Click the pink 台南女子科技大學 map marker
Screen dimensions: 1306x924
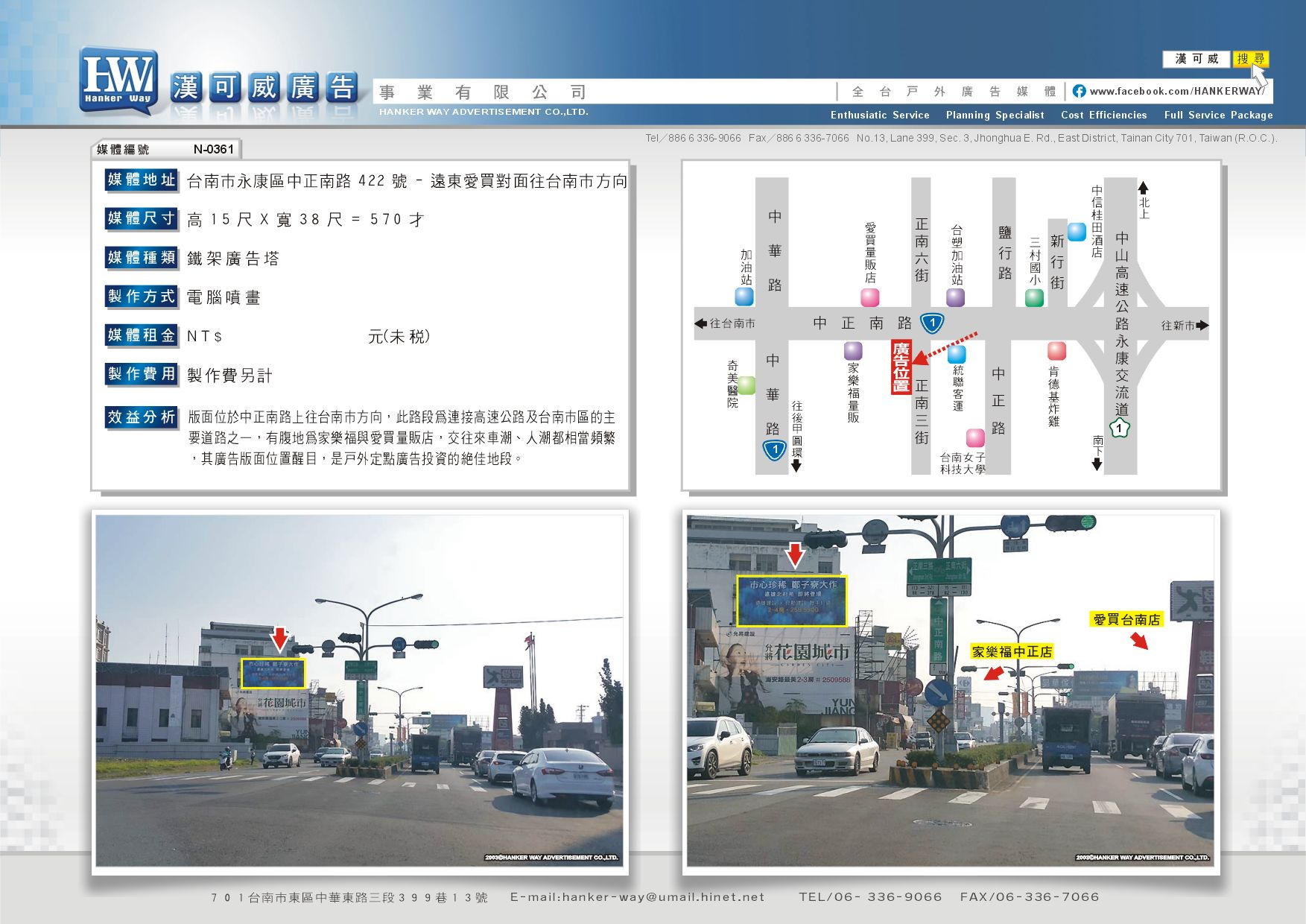(975, 437)
